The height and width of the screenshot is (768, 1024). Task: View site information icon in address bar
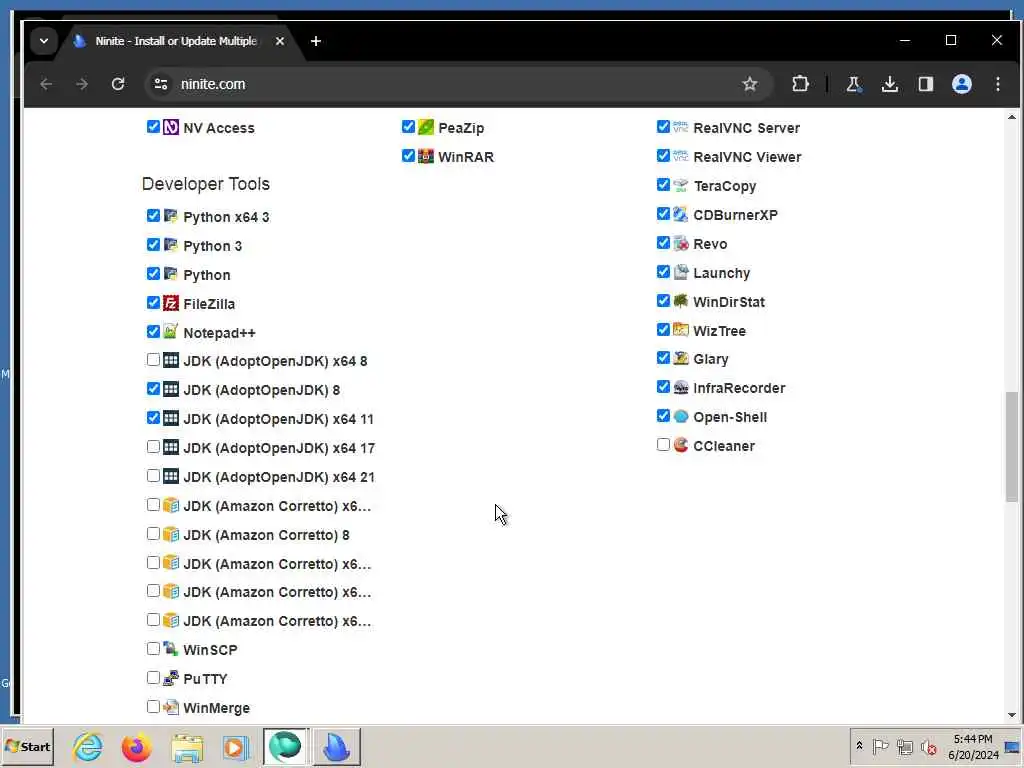(161, 84)
